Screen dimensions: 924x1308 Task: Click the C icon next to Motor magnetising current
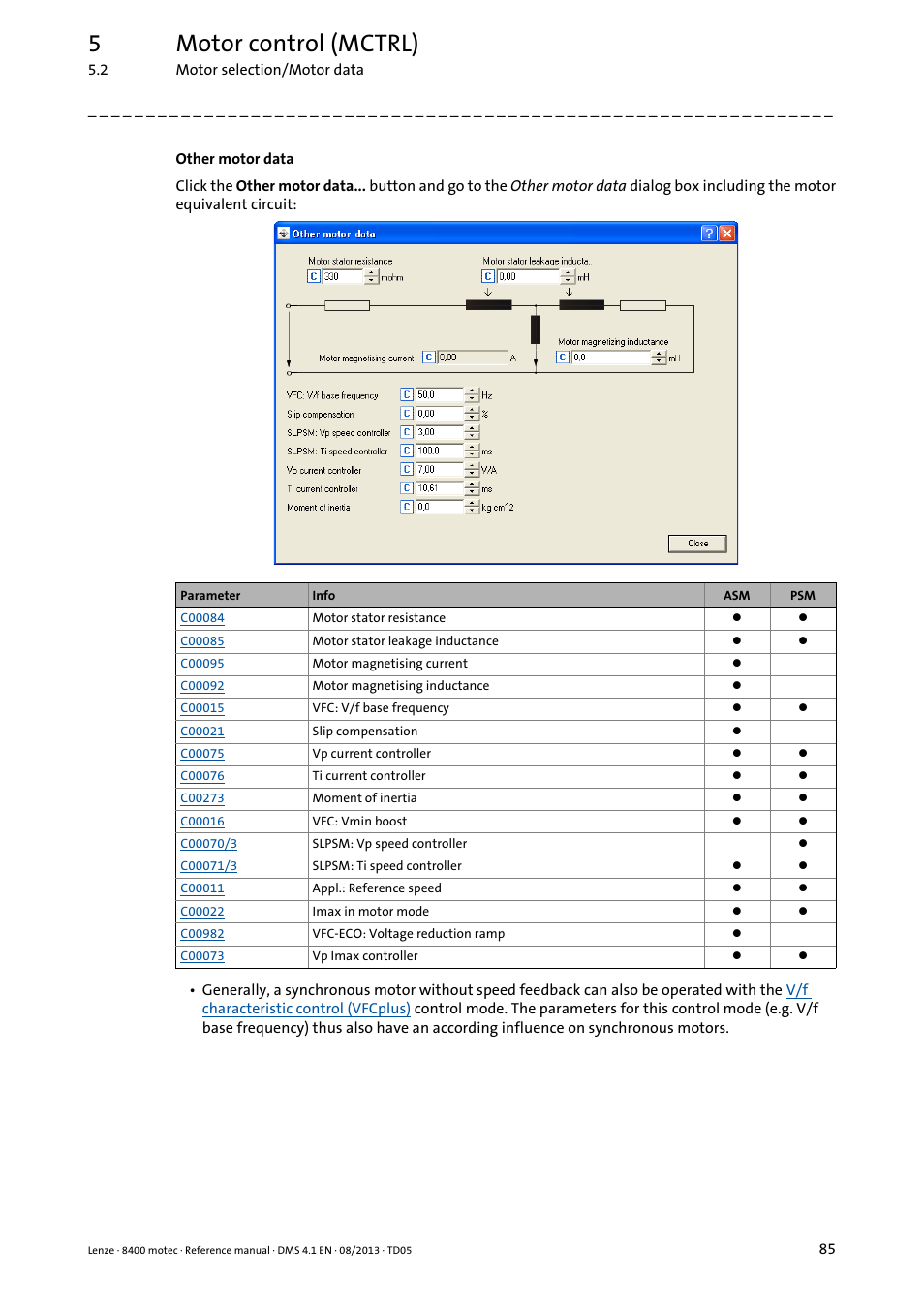429,358
